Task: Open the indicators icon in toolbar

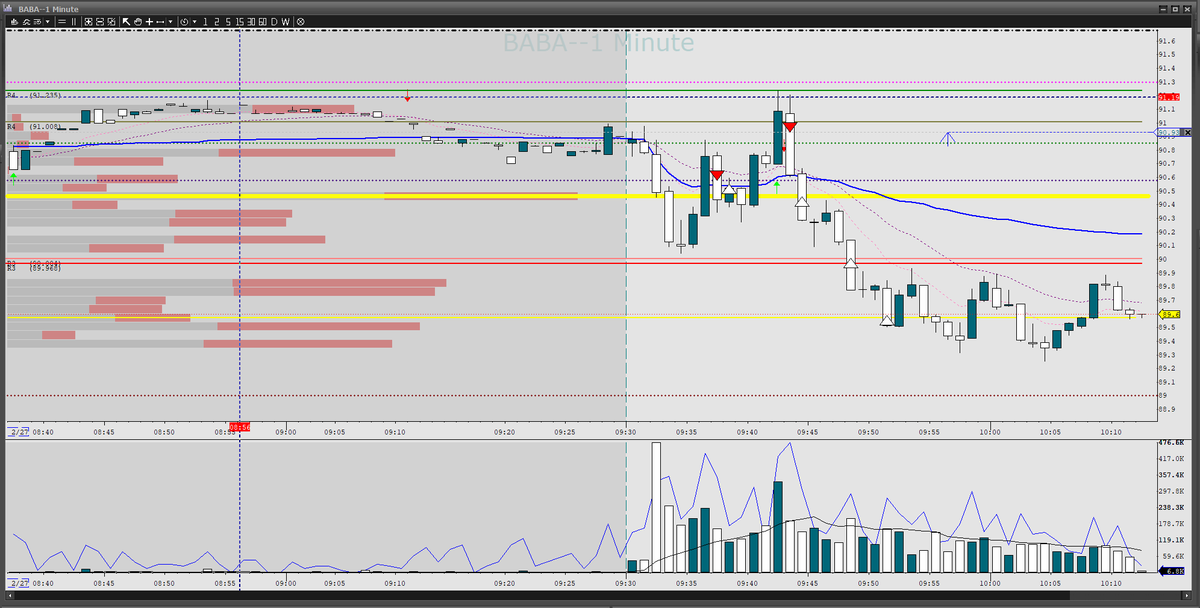Action: click(26, 21)
